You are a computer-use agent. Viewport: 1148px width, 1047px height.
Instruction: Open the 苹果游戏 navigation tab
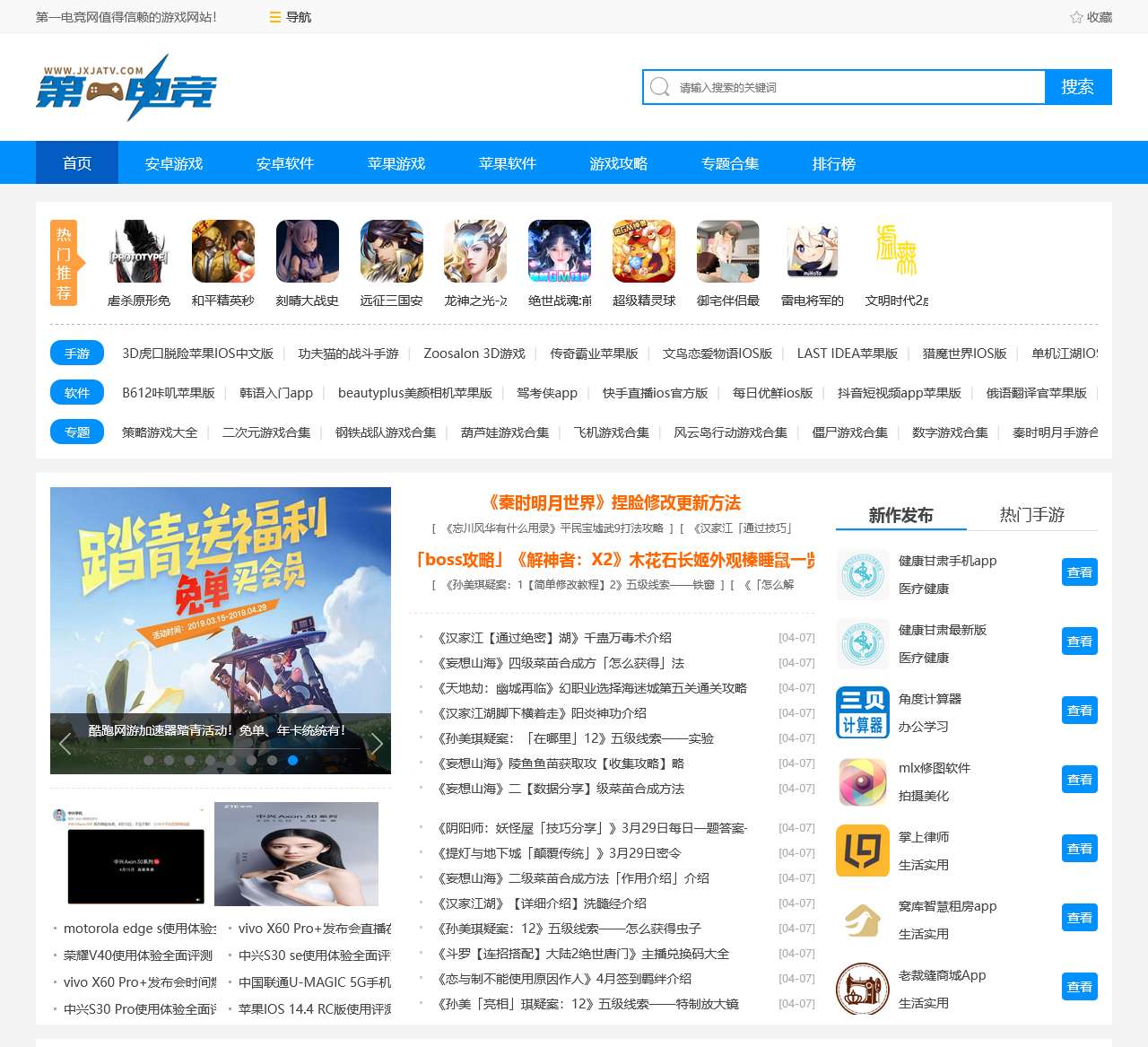pos(396,162)
